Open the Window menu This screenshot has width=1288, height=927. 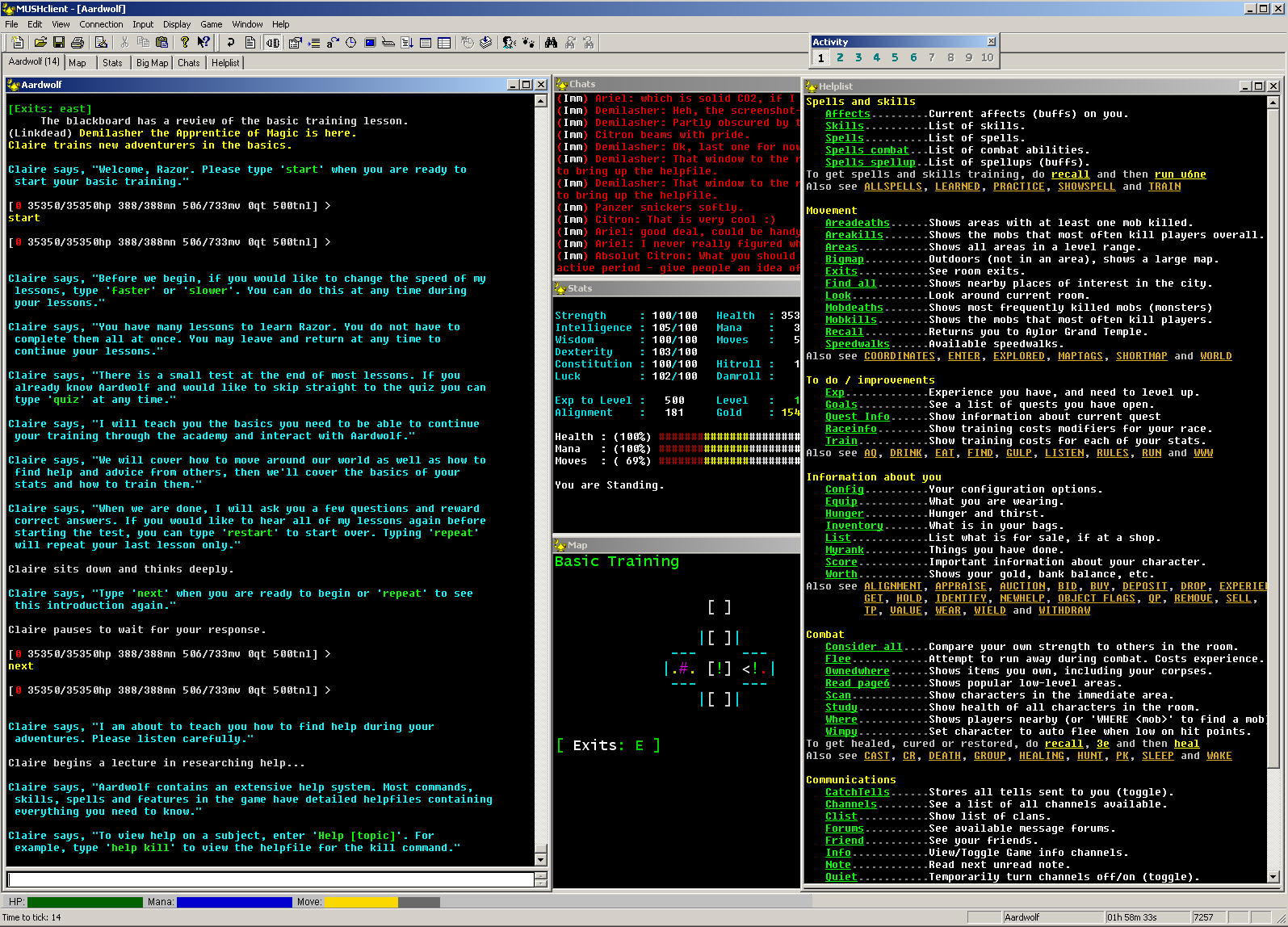247,24
